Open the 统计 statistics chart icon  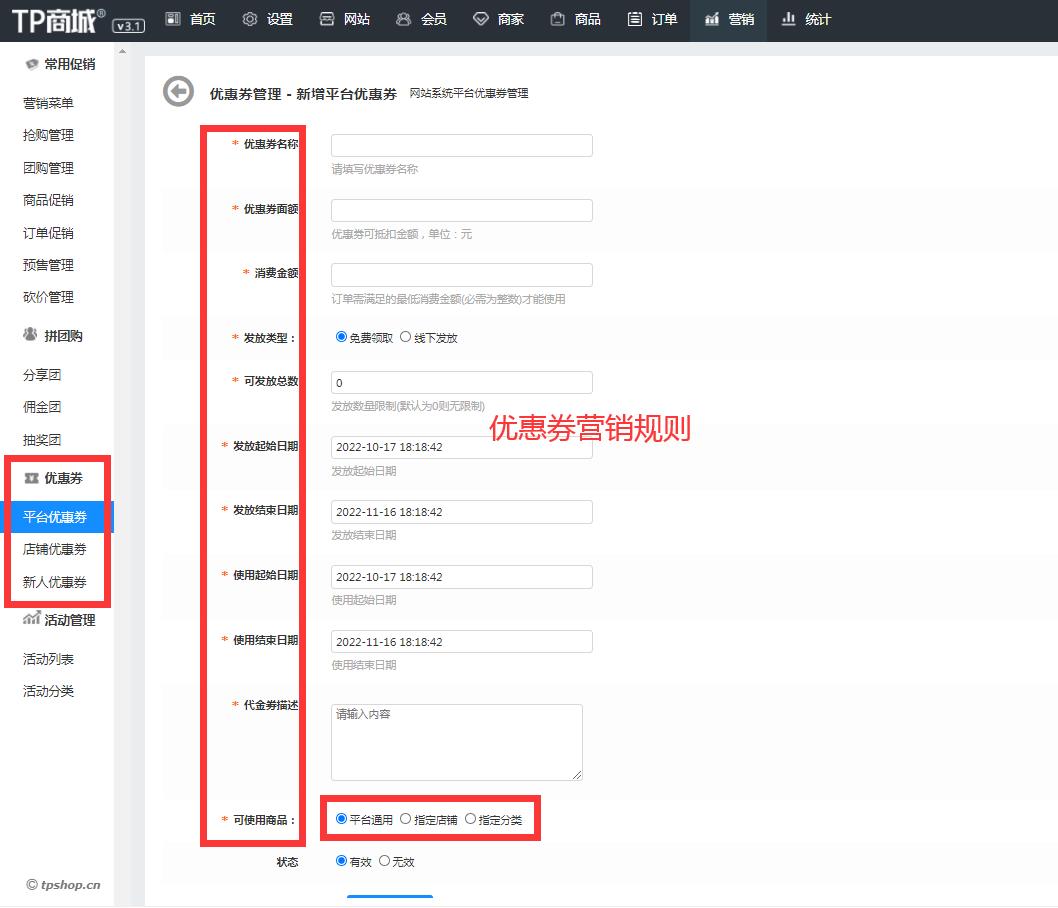(789, 19)
